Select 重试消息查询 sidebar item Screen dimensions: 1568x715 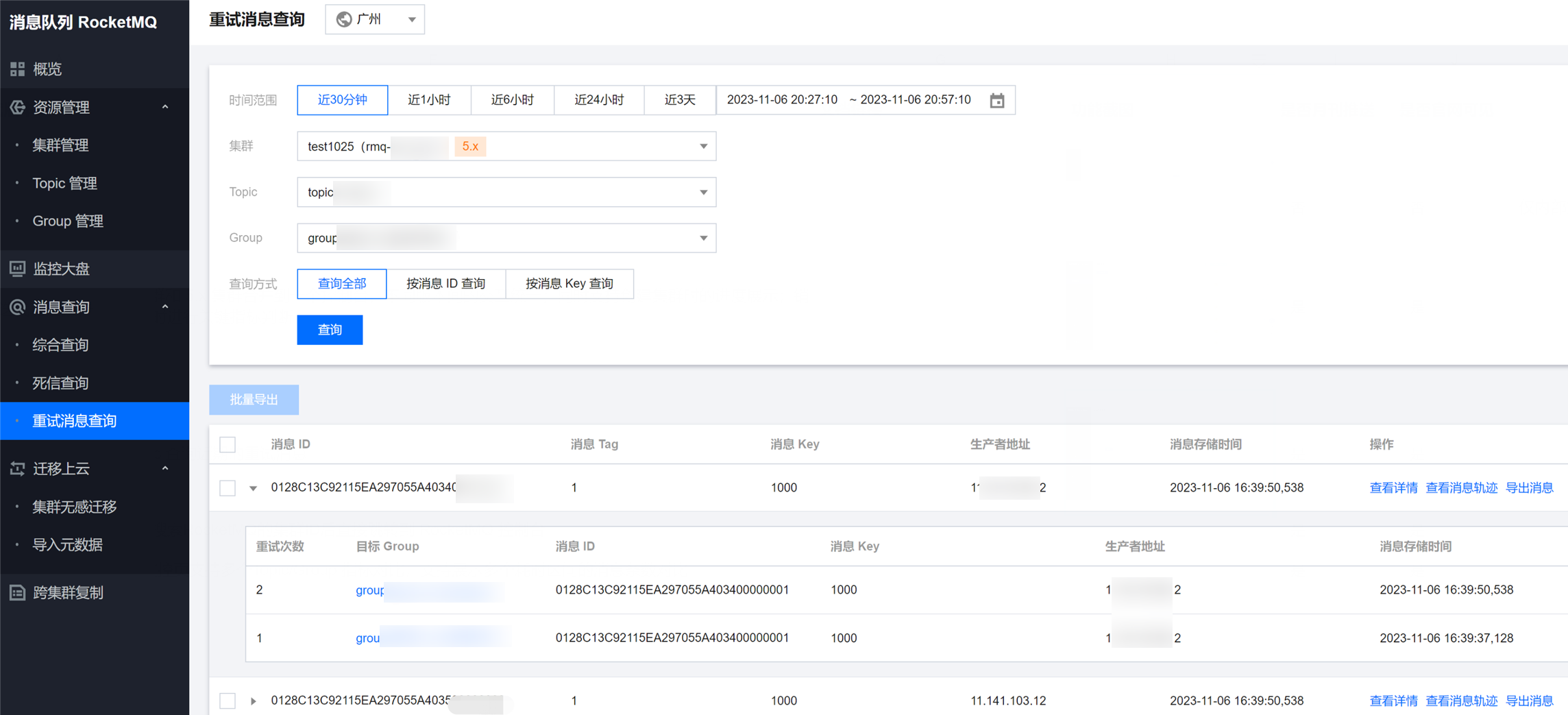click(x=95, y=421)
